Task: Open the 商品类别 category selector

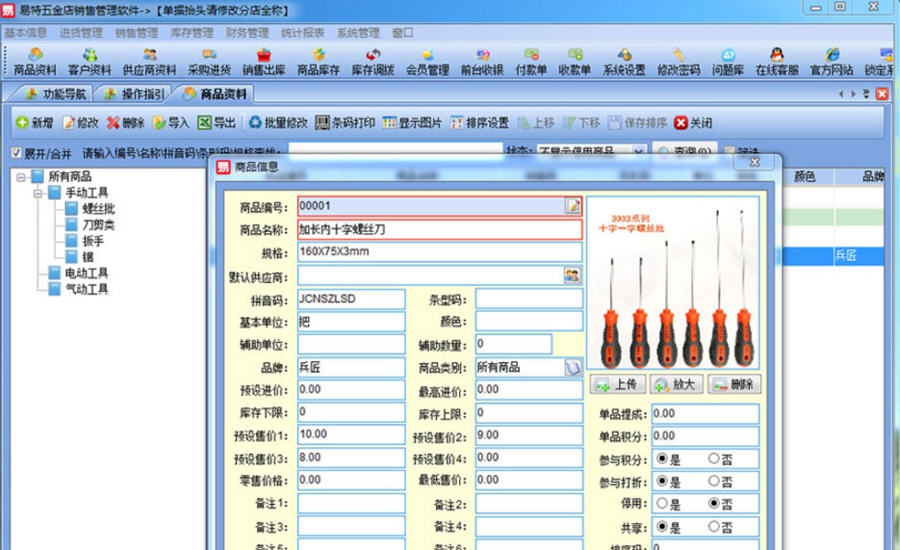Action: click(x=573, y=367)
